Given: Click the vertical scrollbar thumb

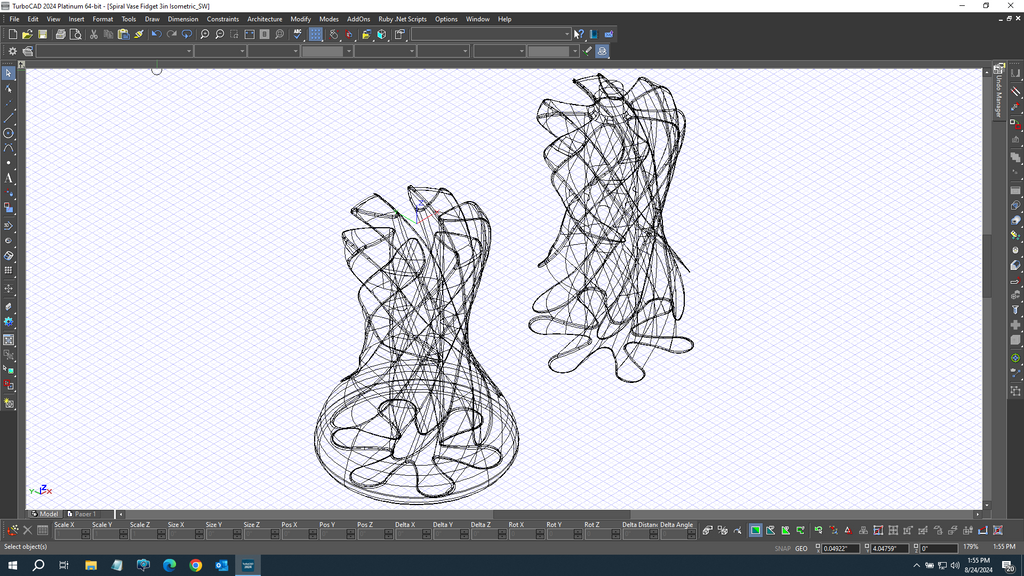Looking at the screenshot, I should 987,264.
